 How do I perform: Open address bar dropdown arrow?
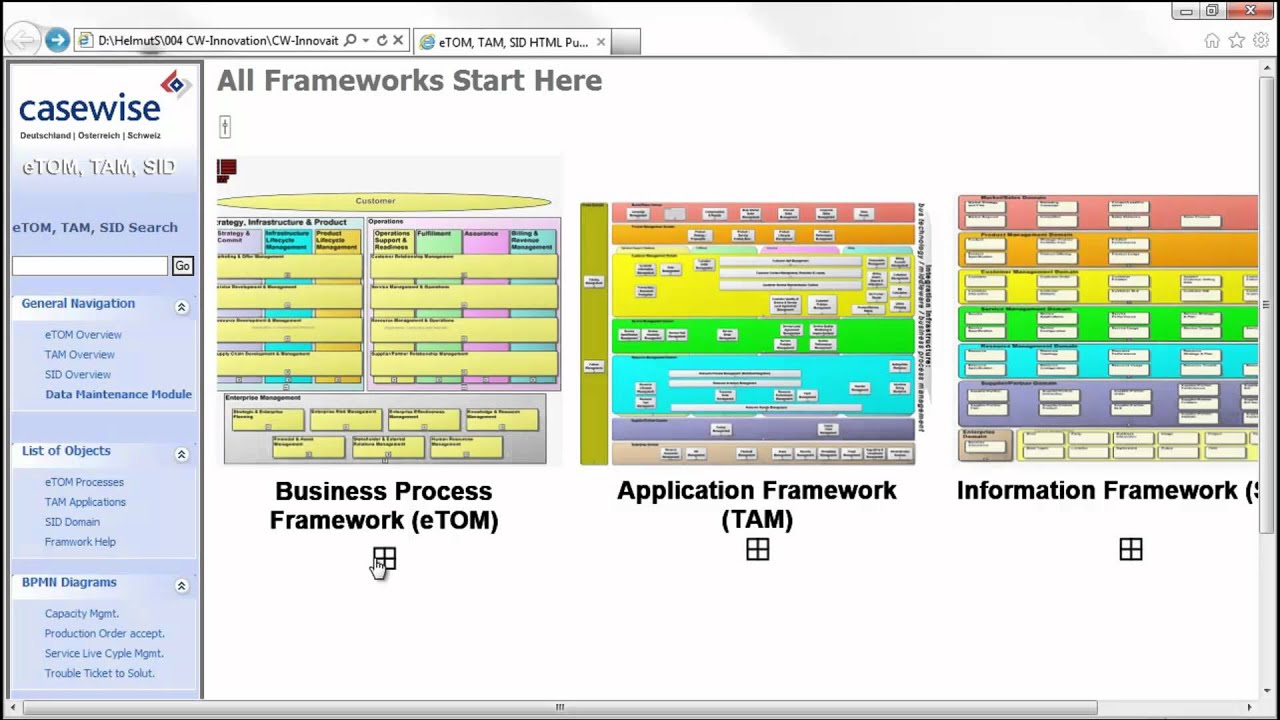[366, 41]
